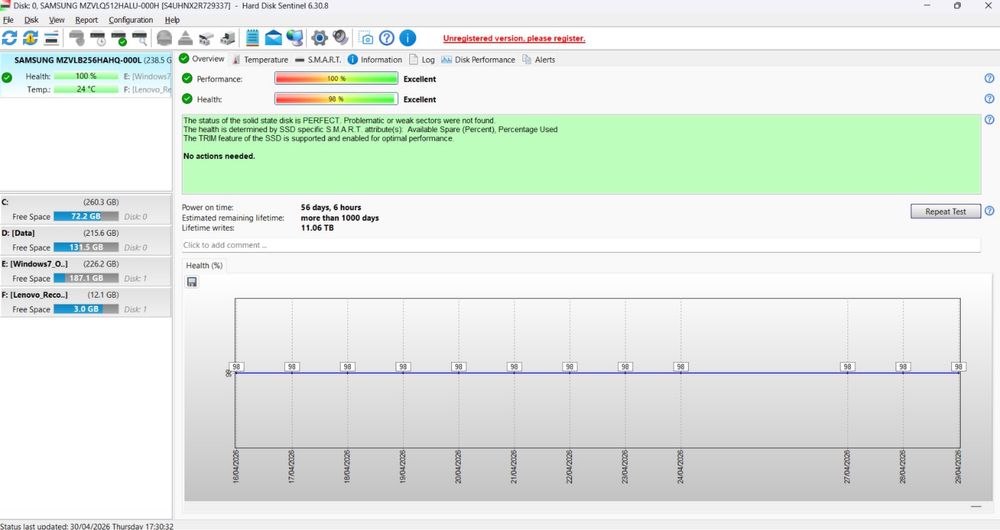Click the grey hard disk test icon
1000x530 pixels.
[77, 38]
